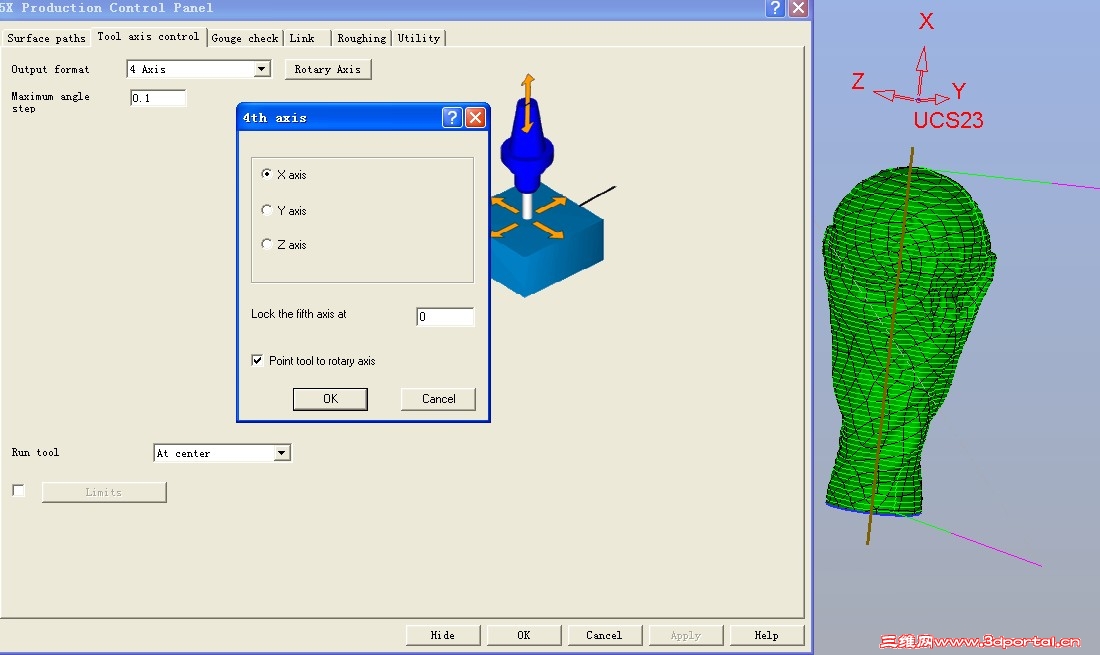Click the tool axis illustration image

coord(552,186)
